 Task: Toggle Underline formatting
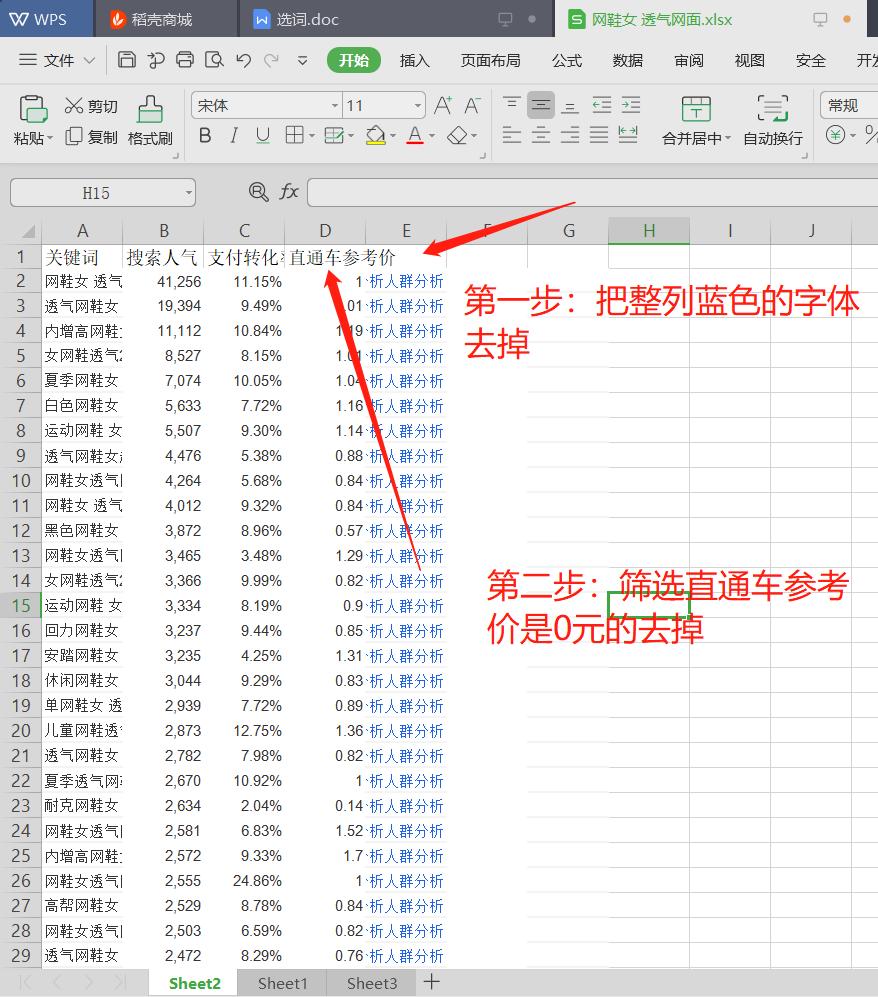tap(263, 135)
